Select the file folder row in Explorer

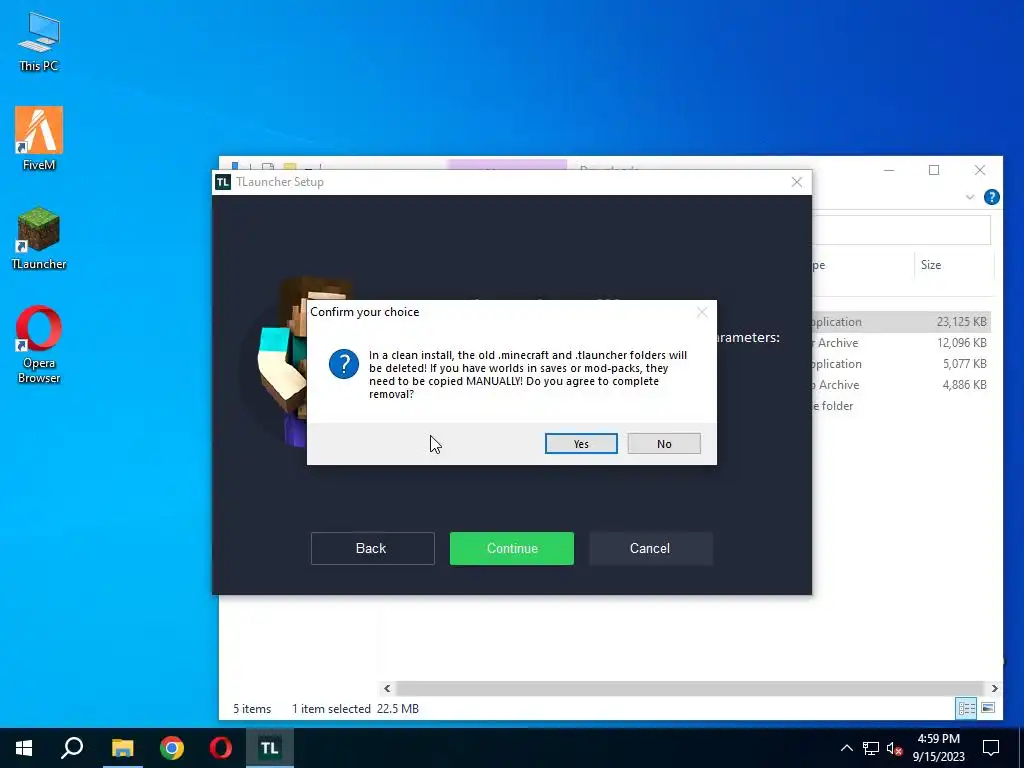click(901, 406)
